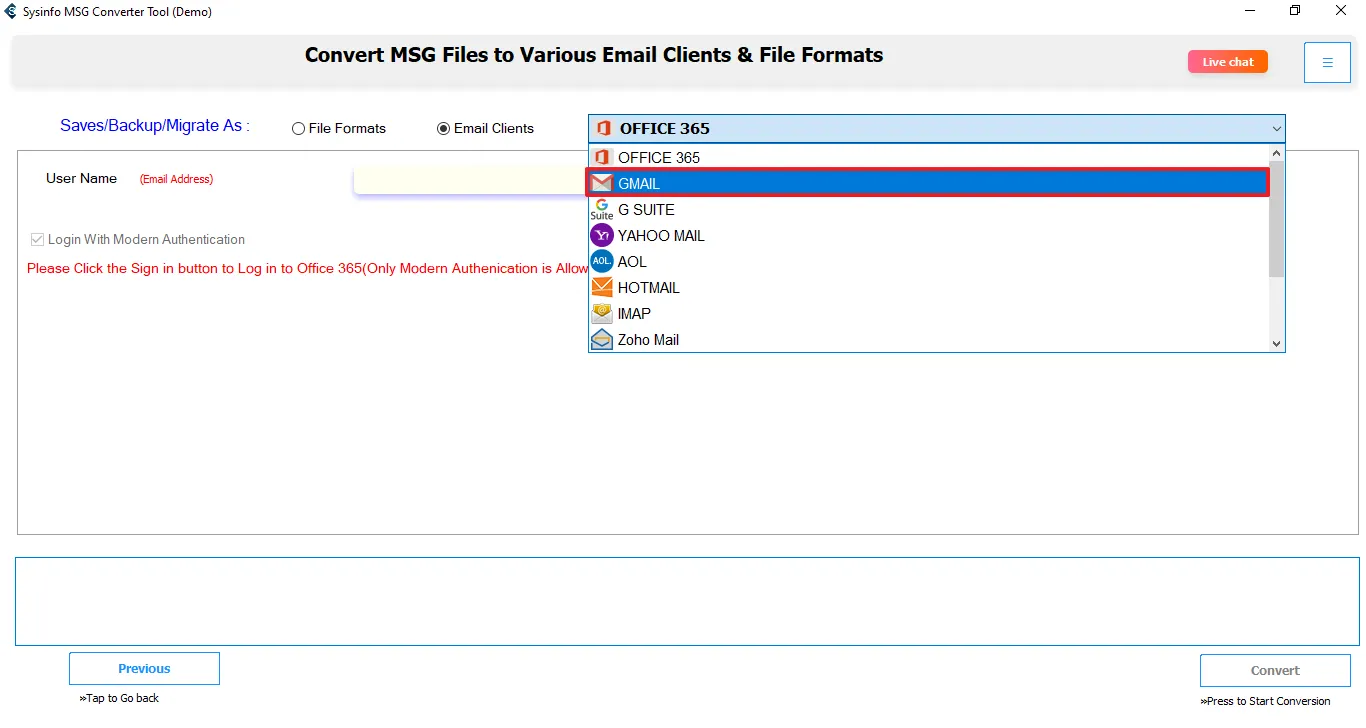Select the File Formats radio button
This screenshot has height=728, width=1366.
click(x=298, y=129)
